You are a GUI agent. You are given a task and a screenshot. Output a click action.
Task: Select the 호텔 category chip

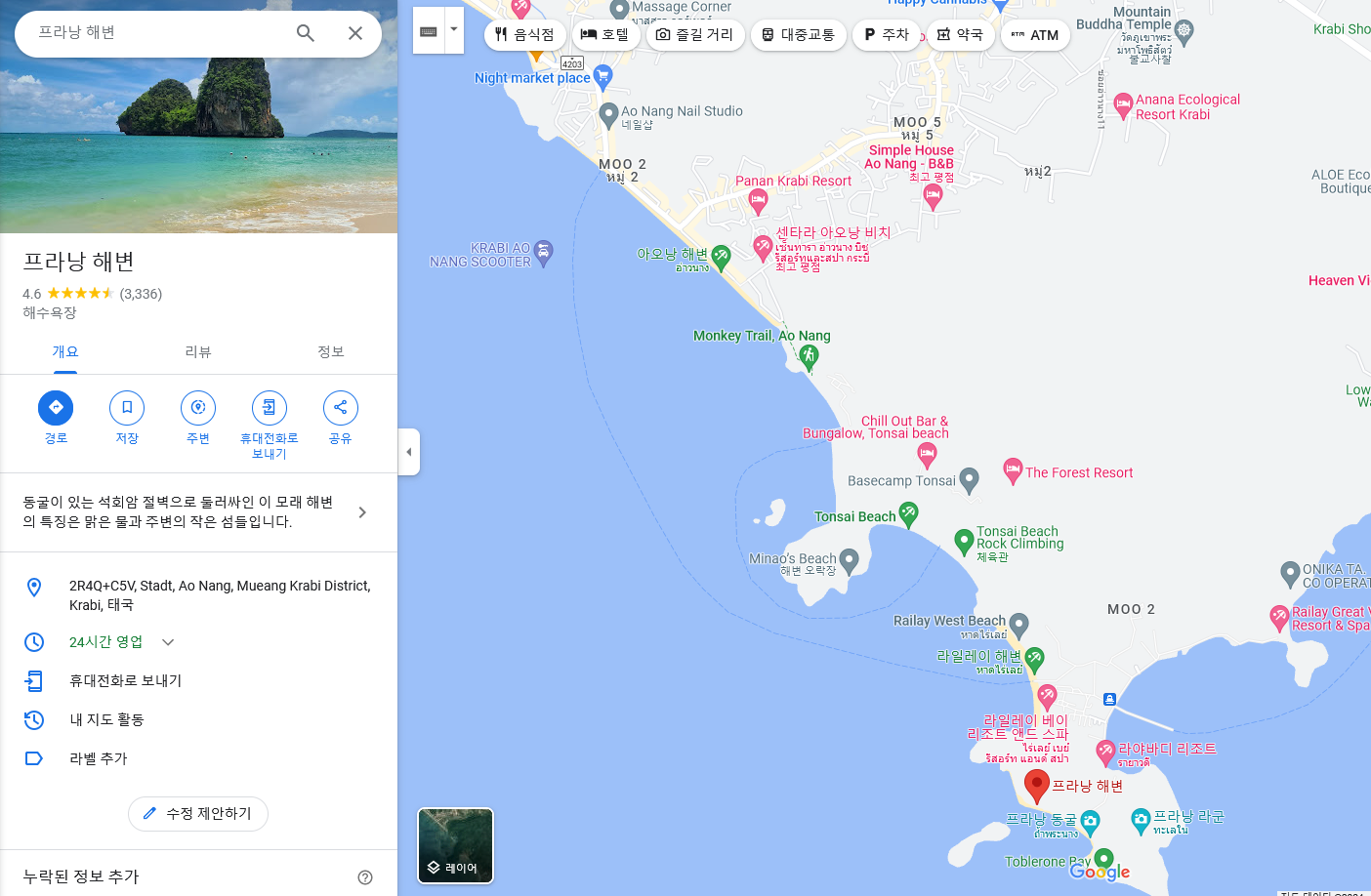pyautogui.click(x=605, y=35)
